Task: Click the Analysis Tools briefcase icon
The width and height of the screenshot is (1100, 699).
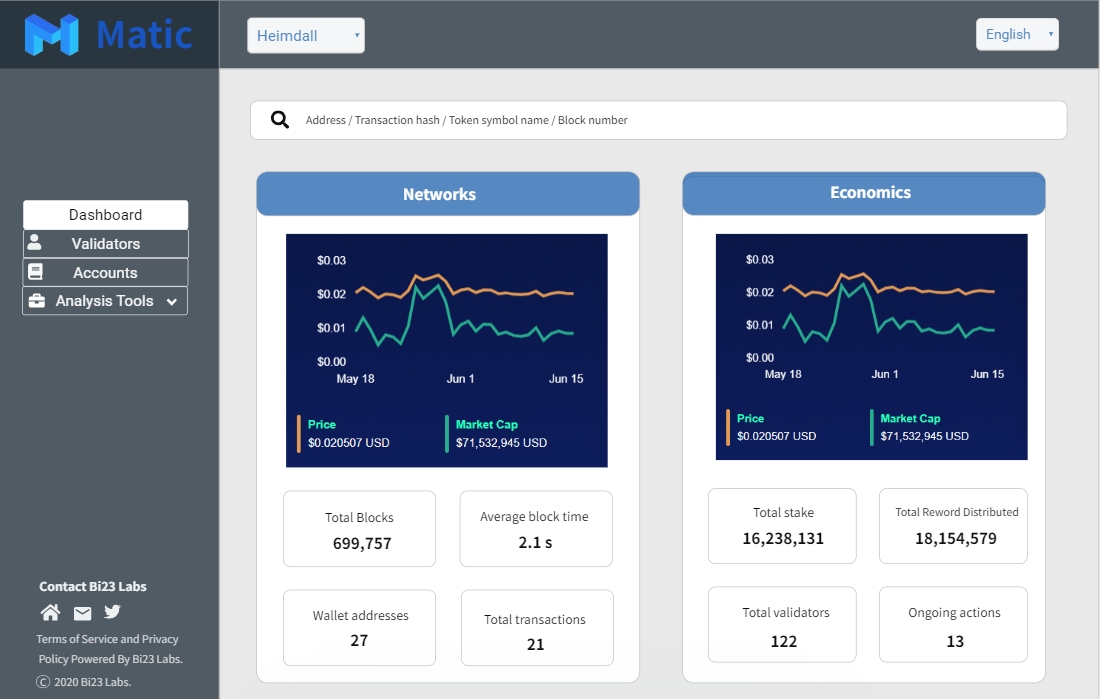Action: [37, 301]
